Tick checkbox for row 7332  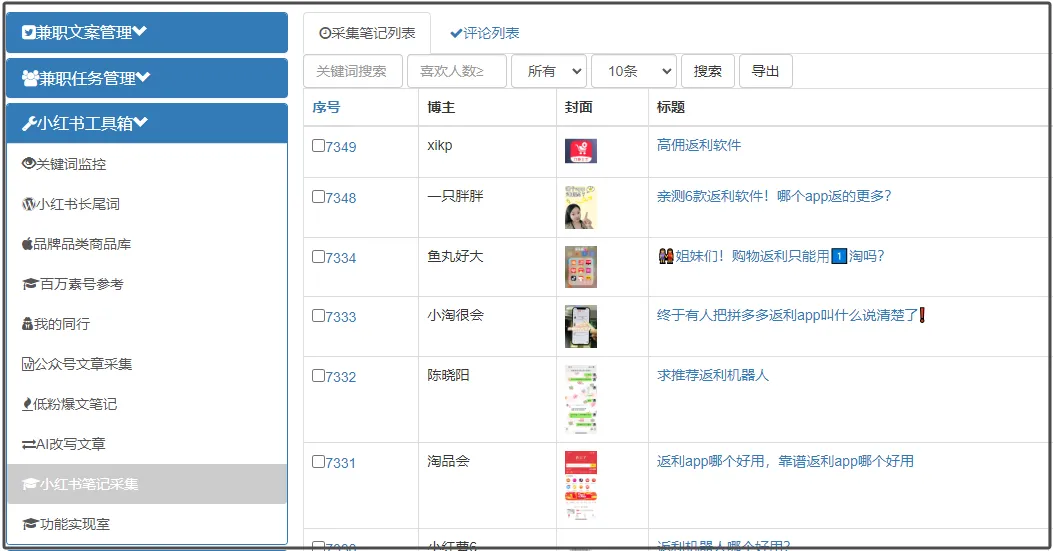(318, 375)
